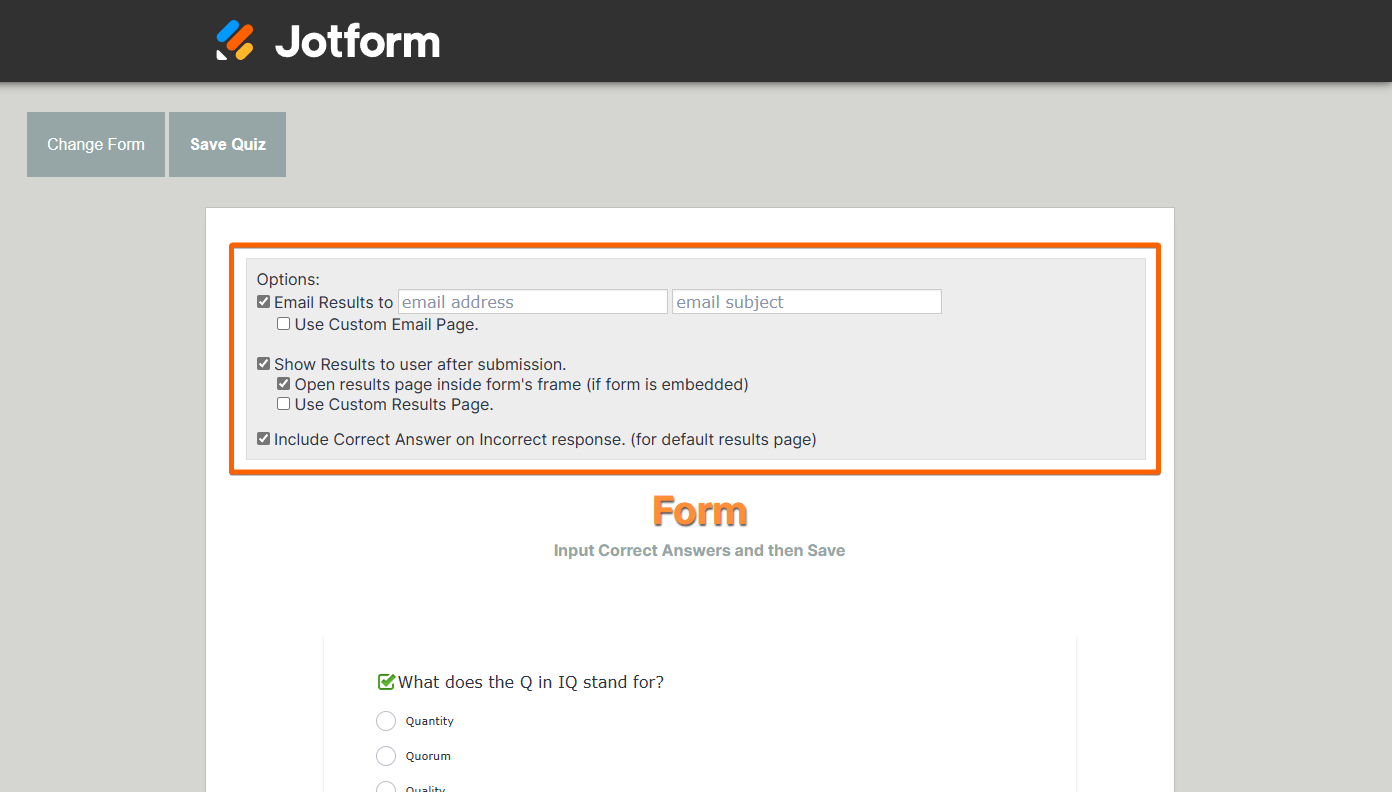Screen dimensions: 1392x792
Task: Focus the email subject input field
Action: pyautogui.click(x=806, y=302)
